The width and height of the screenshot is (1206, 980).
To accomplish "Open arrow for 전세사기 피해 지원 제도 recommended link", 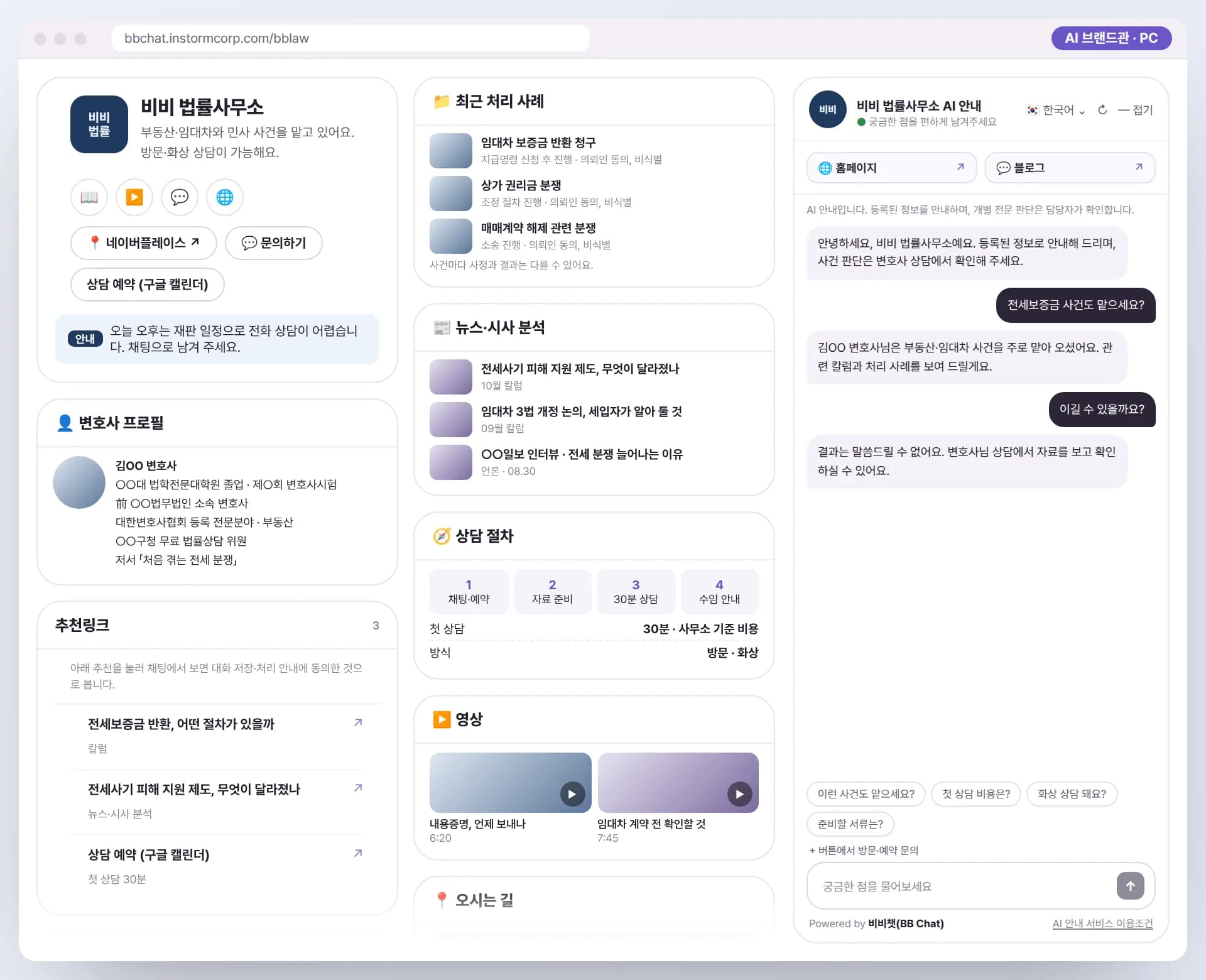I will [x=358, y=788].
